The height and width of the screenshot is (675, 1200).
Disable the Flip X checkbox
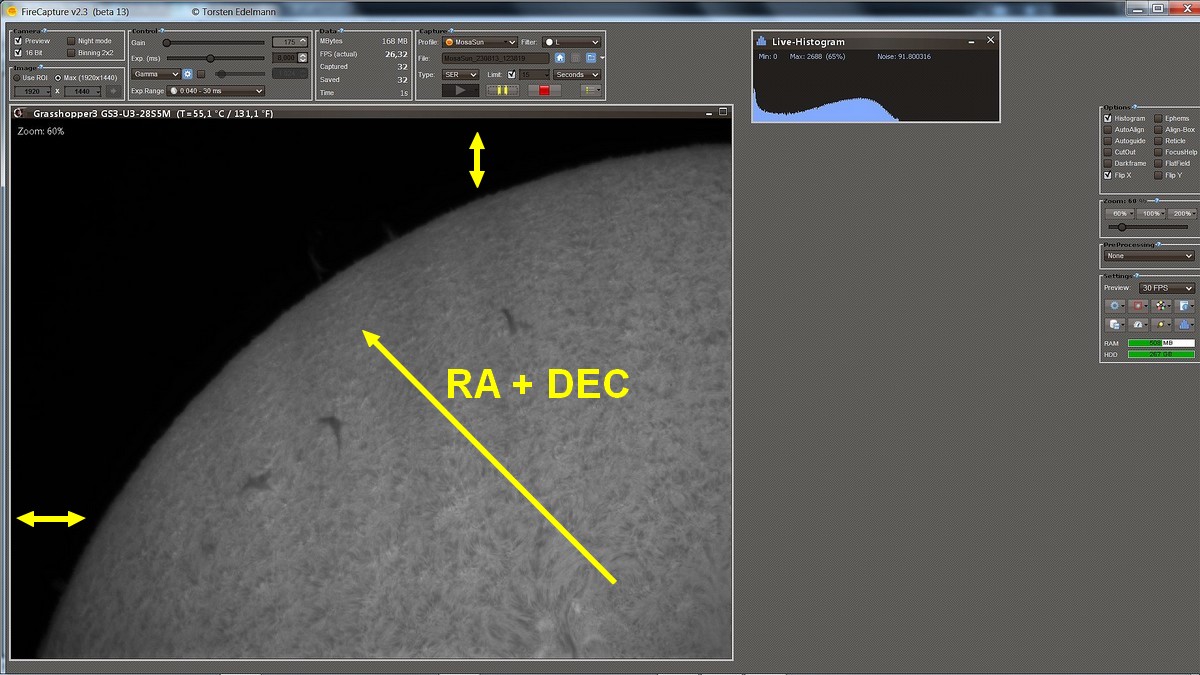point(1108,175)
